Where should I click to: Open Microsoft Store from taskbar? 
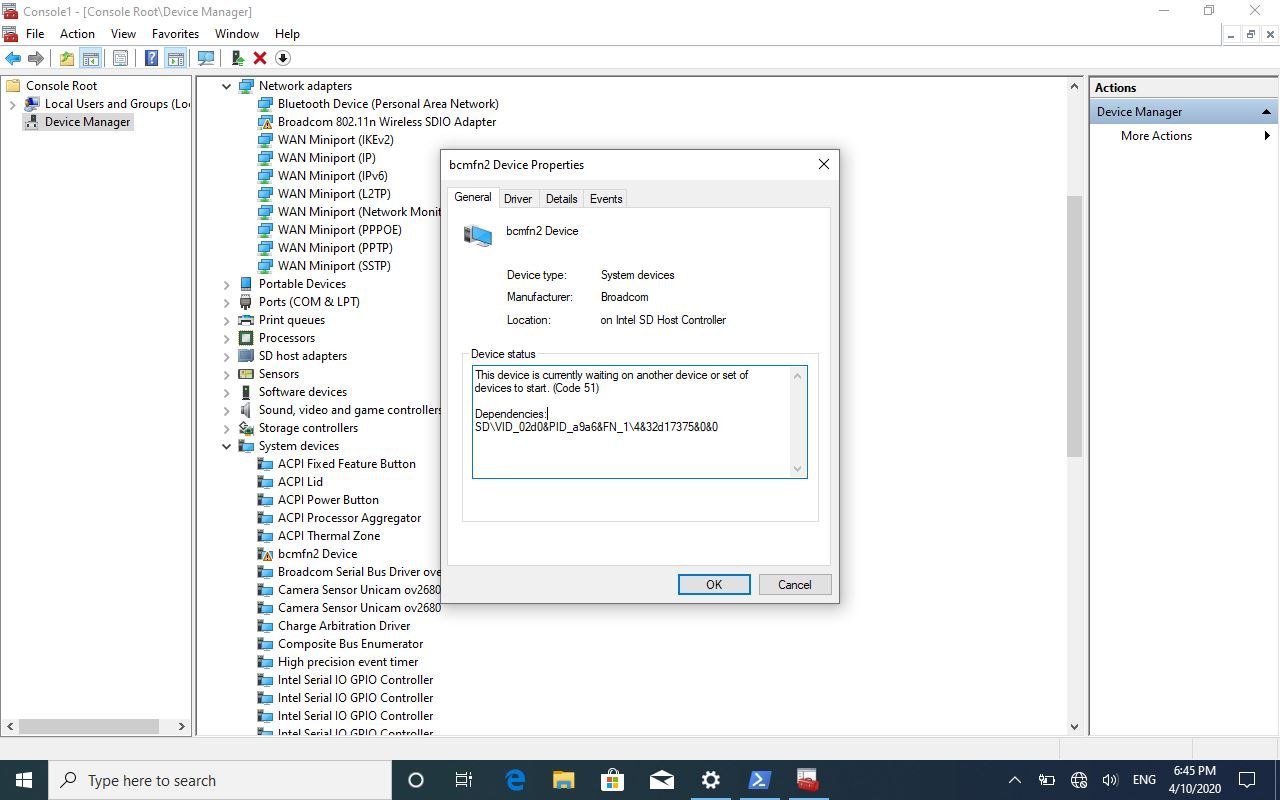click(612, 780)
